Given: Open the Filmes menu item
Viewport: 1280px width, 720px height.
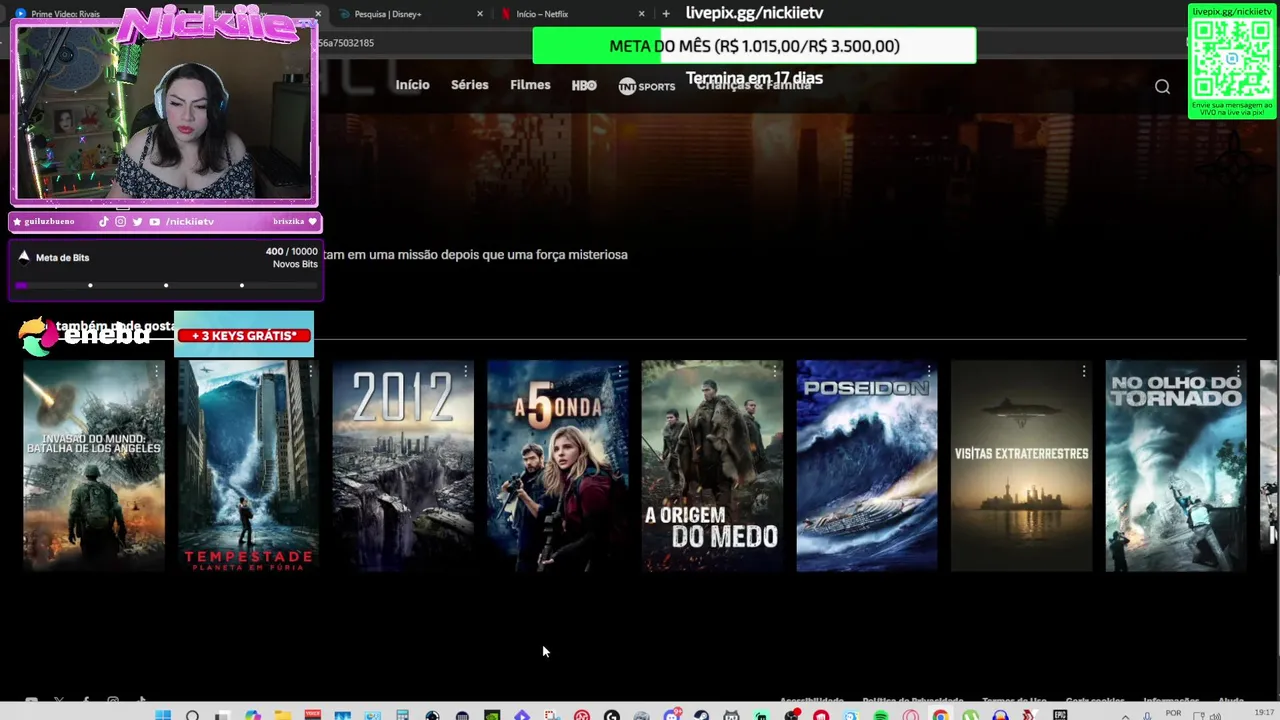Looking at the screenshot, I should [530, 85].
